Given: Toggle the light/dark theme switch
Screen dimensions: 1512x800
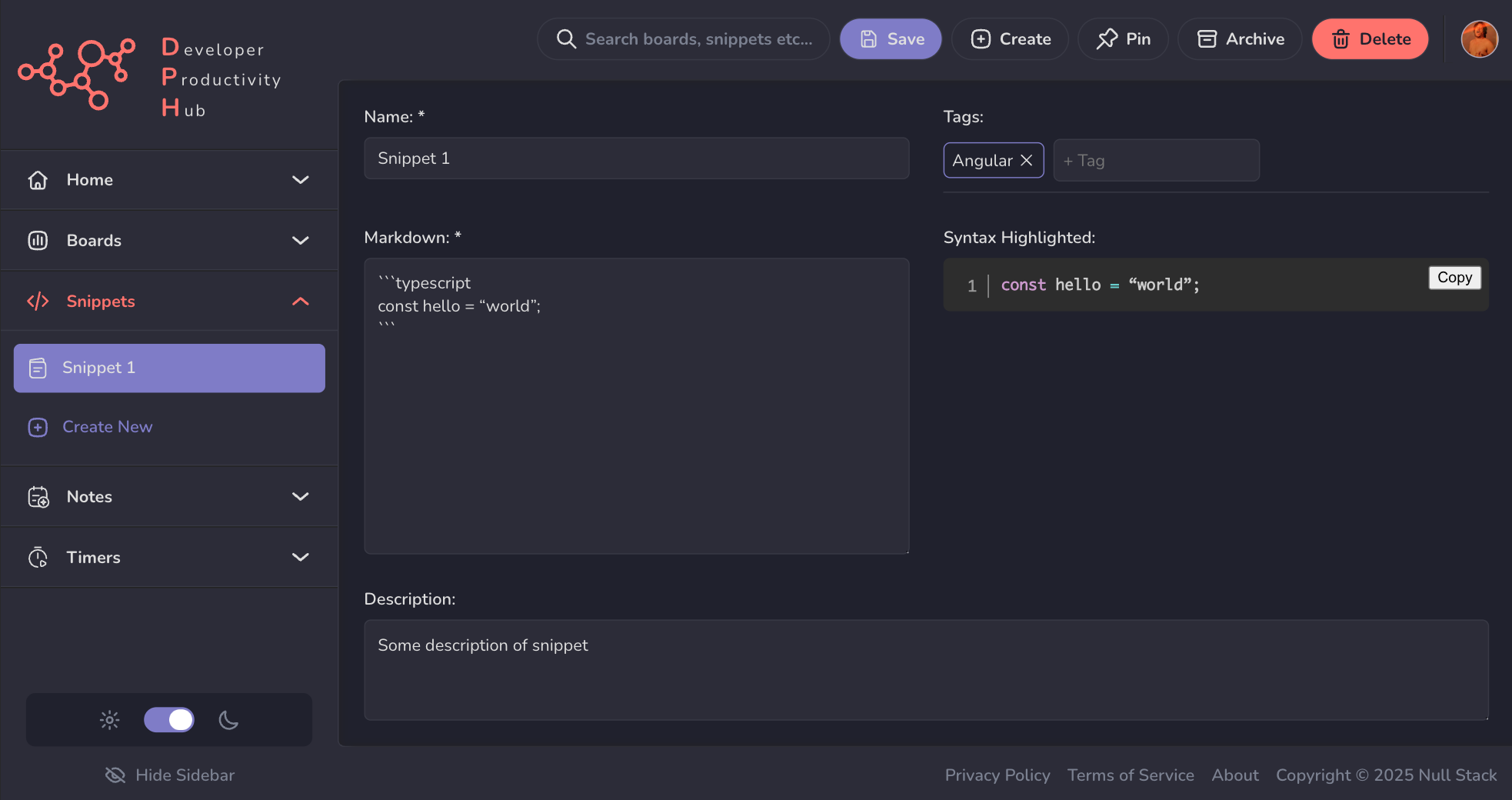Looking at the screenshot, I should coord(169,720).
